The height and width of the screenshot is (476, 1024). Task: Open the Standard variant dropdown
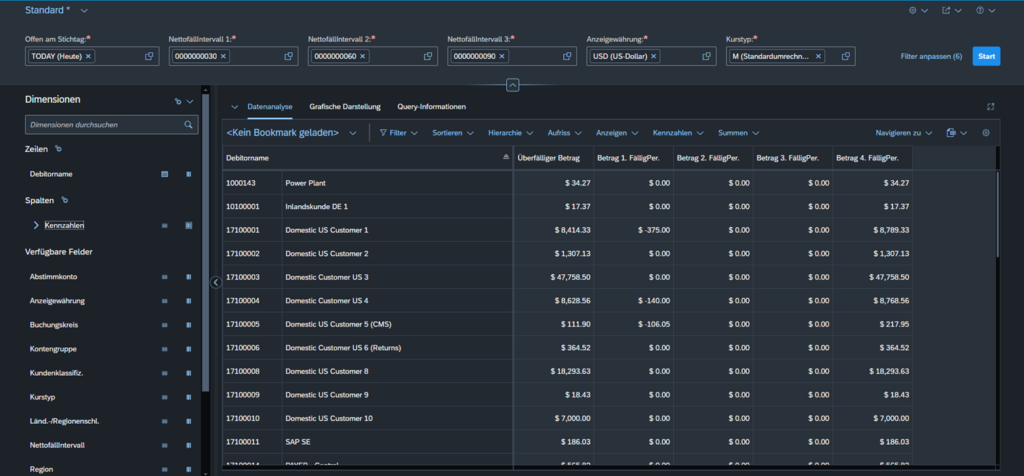tap(84, 10)
